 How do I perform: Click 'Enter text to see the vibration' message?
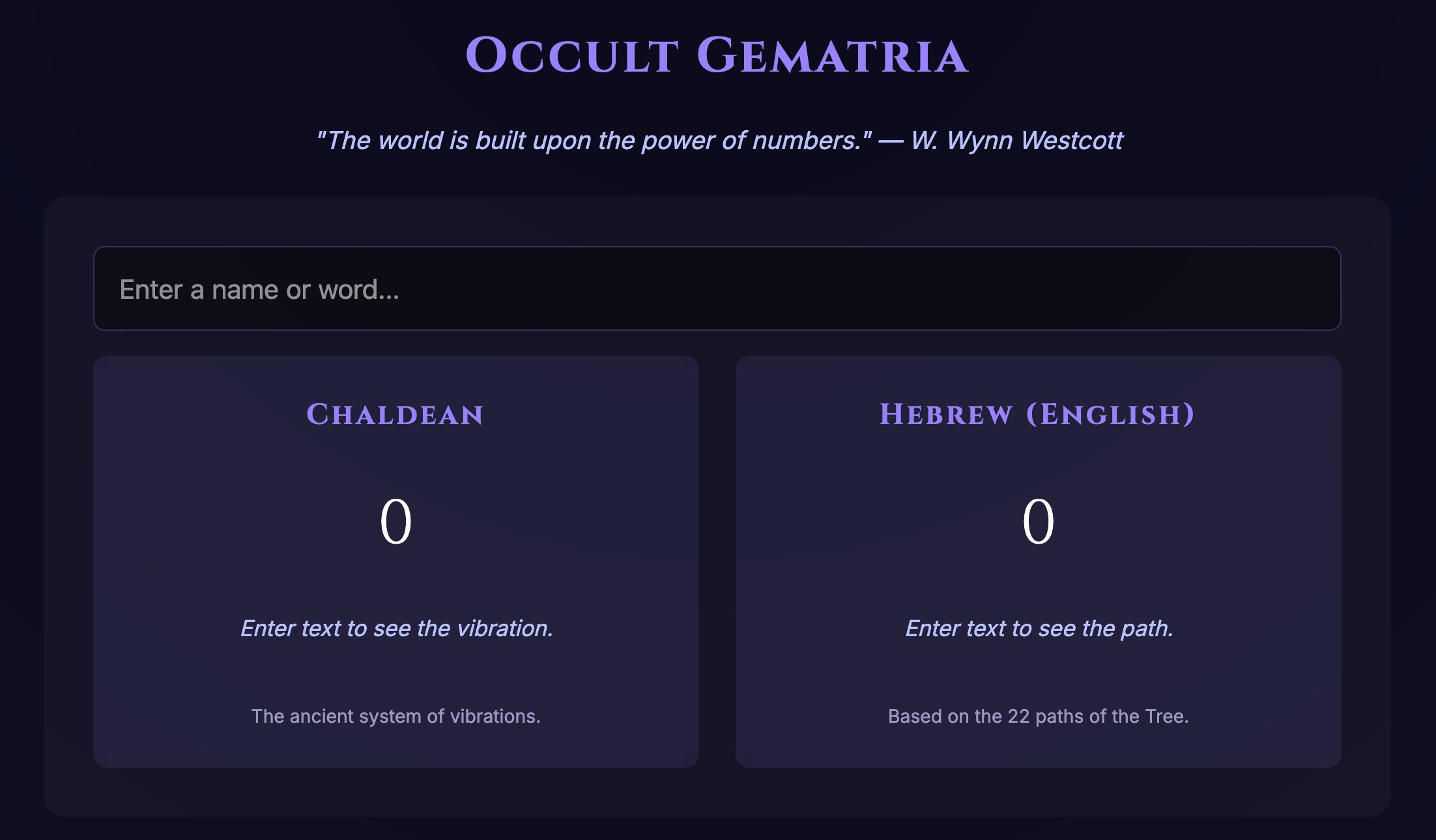(396, 629)
